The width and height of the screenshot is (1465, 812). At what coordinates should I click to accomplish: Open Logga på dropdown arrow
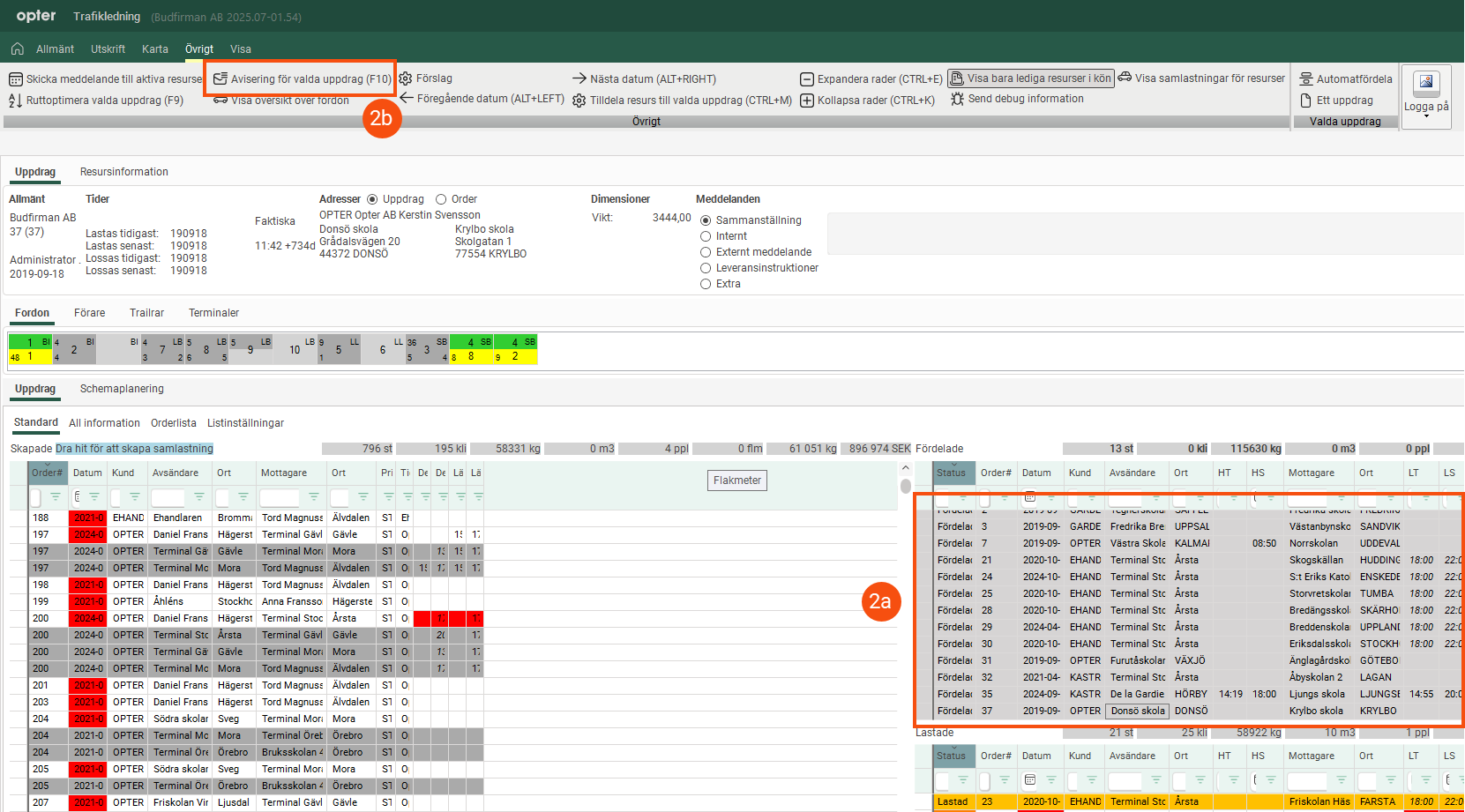coord(1426,117)
